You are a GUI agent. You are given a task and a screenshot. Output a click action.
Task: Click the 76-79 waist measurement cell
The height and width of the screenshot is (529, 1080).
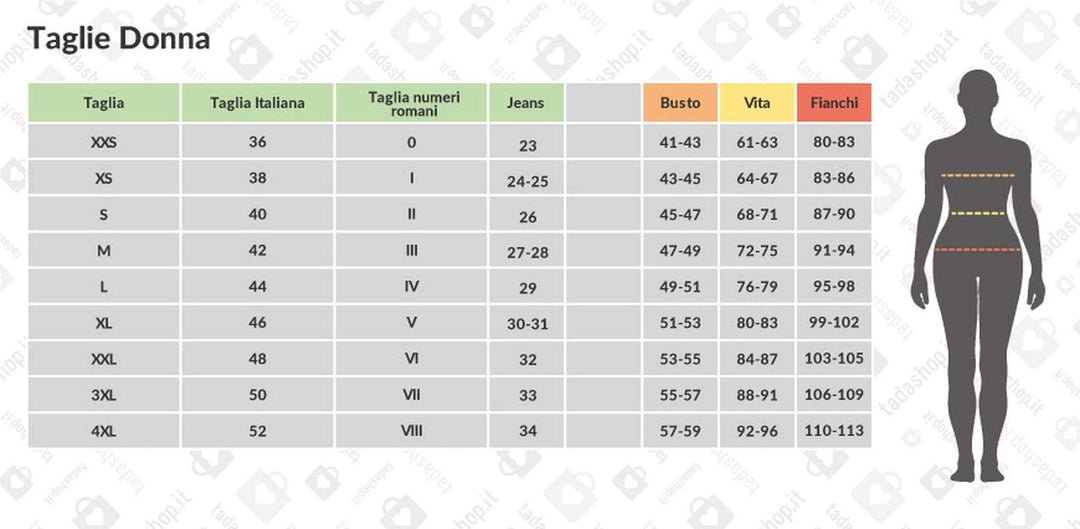click(757, 287)
